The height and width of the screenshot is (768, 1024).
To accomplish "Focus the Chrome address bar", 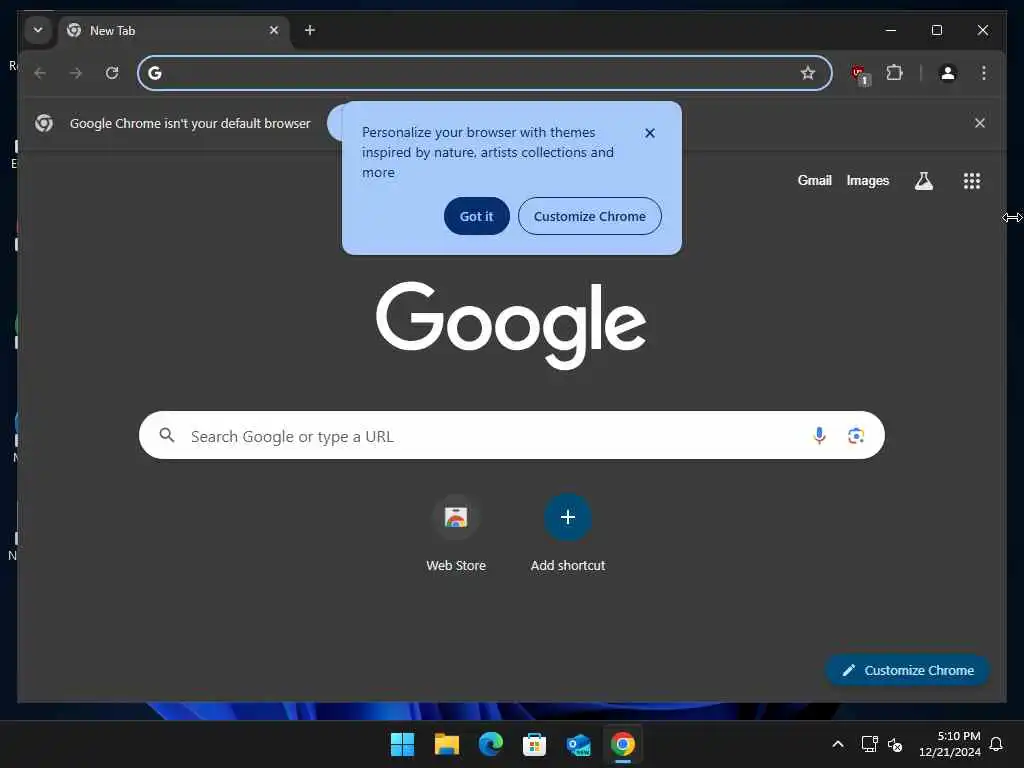I will (485, 72).
